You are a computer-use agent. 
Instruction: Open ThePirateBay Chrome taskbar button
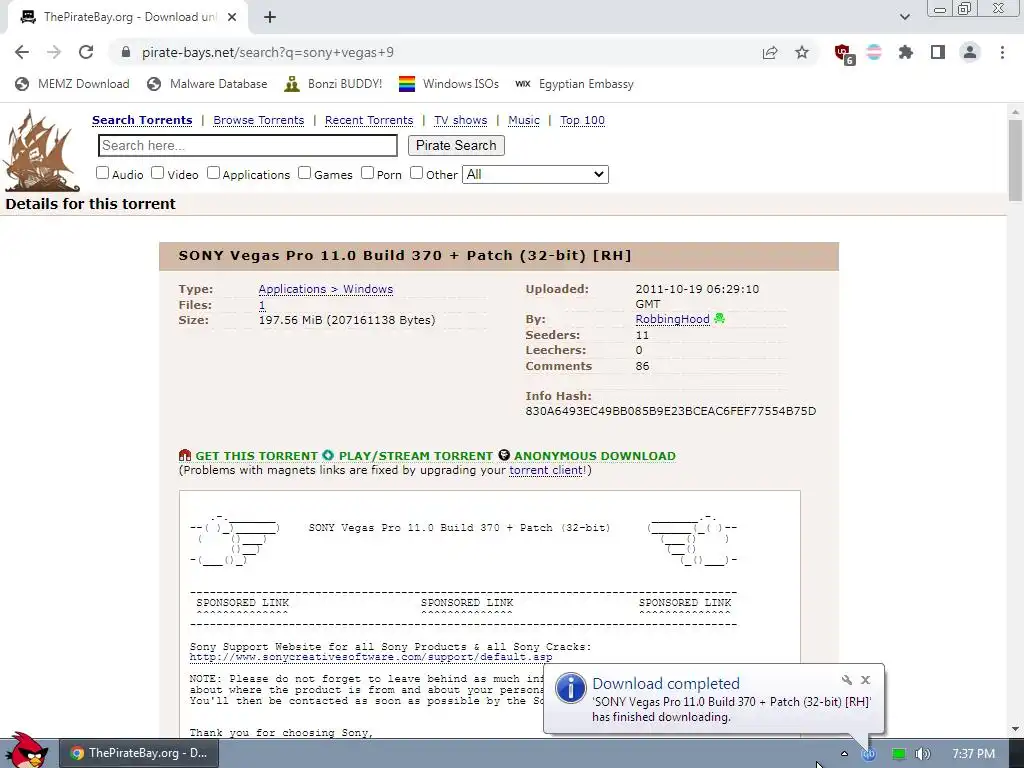[x=138, y=753]
